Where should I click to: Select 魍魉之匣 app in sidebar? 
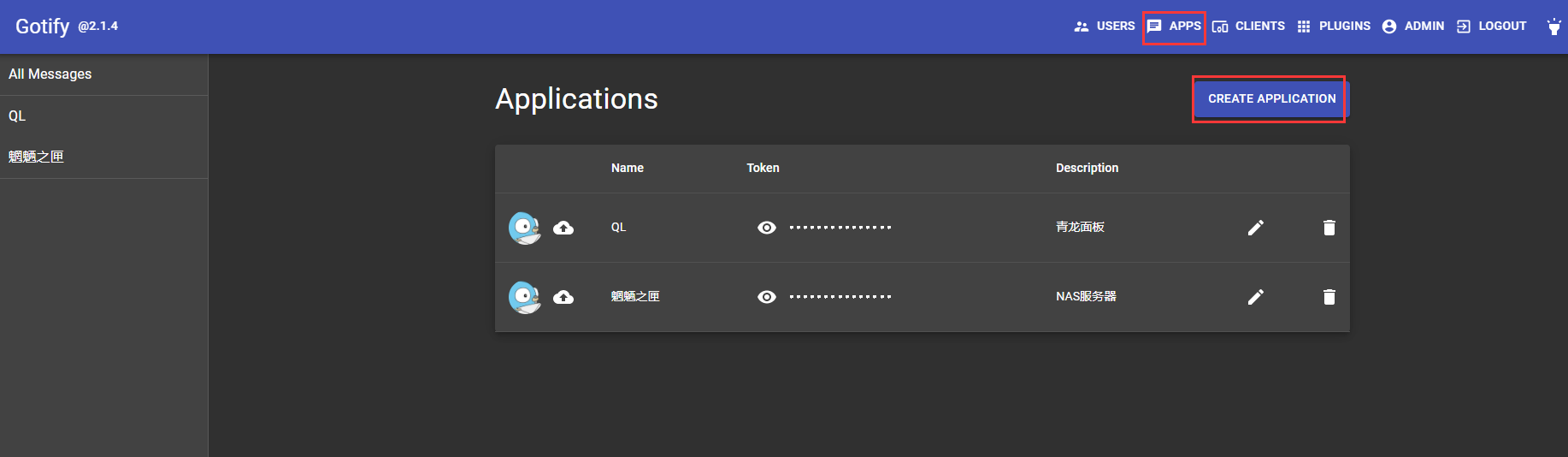103,157
